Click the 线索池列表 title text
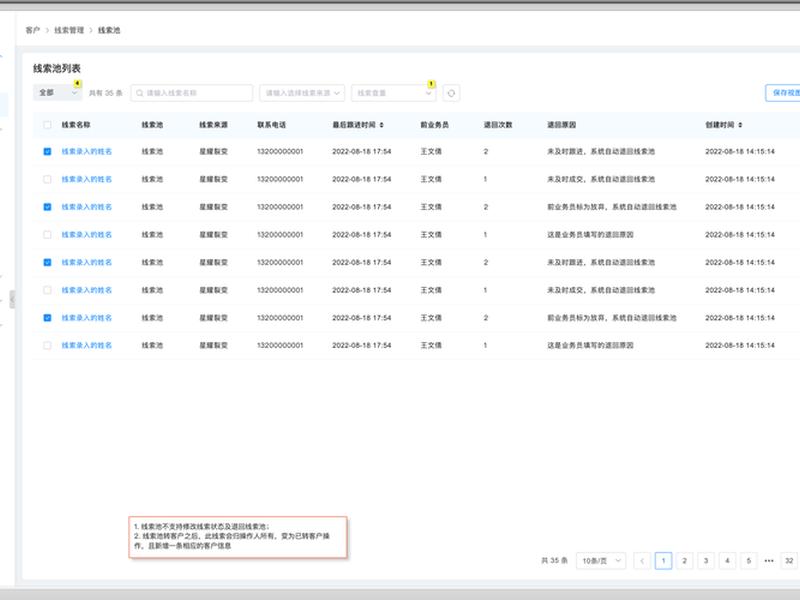 click(57, 68)
